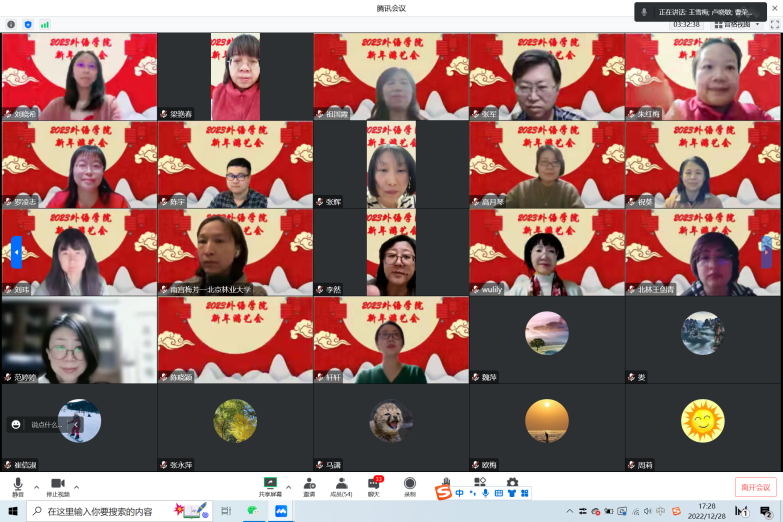
Task: Check the green network signal icon
Action: pyautogui.click(x=45, y=24)
